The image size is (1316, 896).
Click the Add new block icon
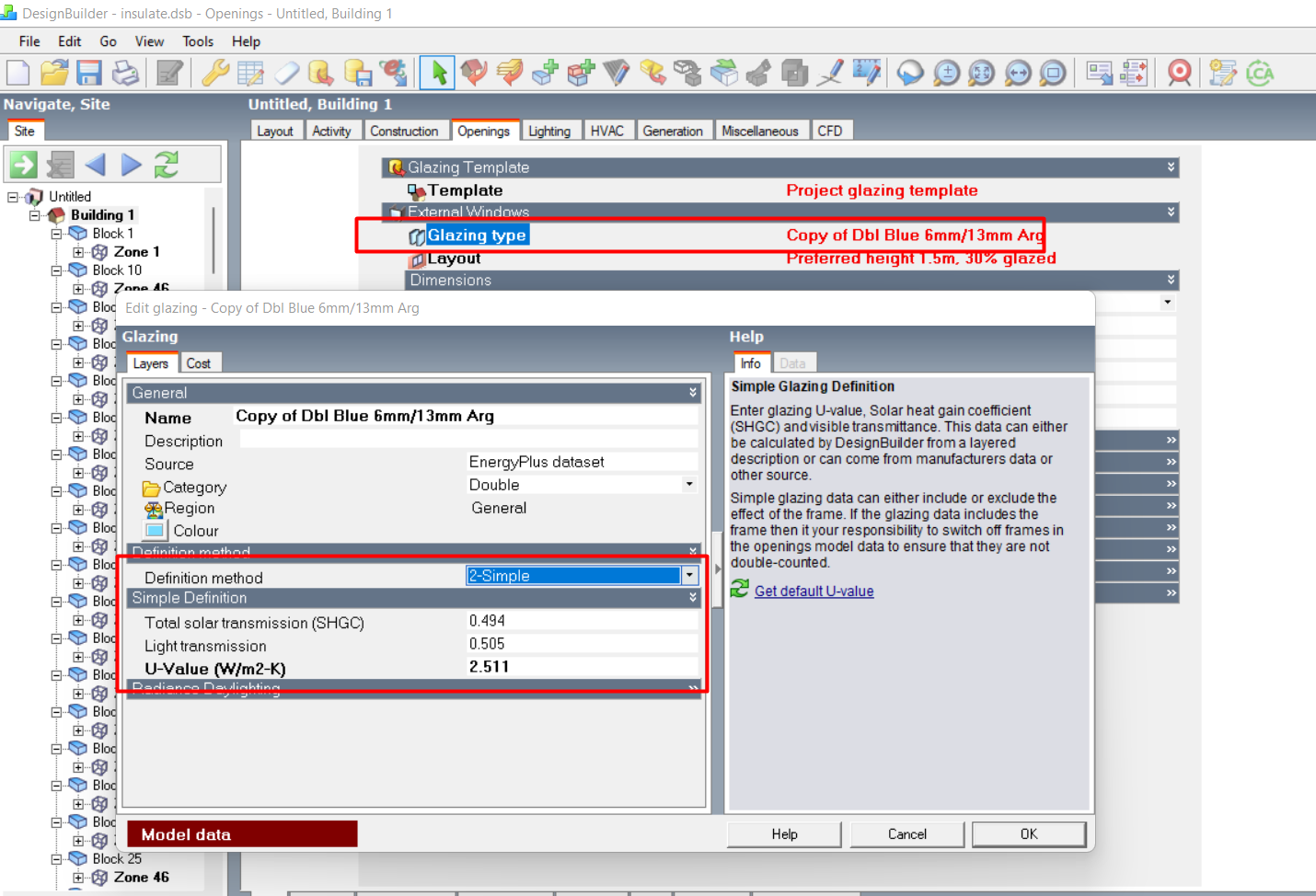(545, 73)
